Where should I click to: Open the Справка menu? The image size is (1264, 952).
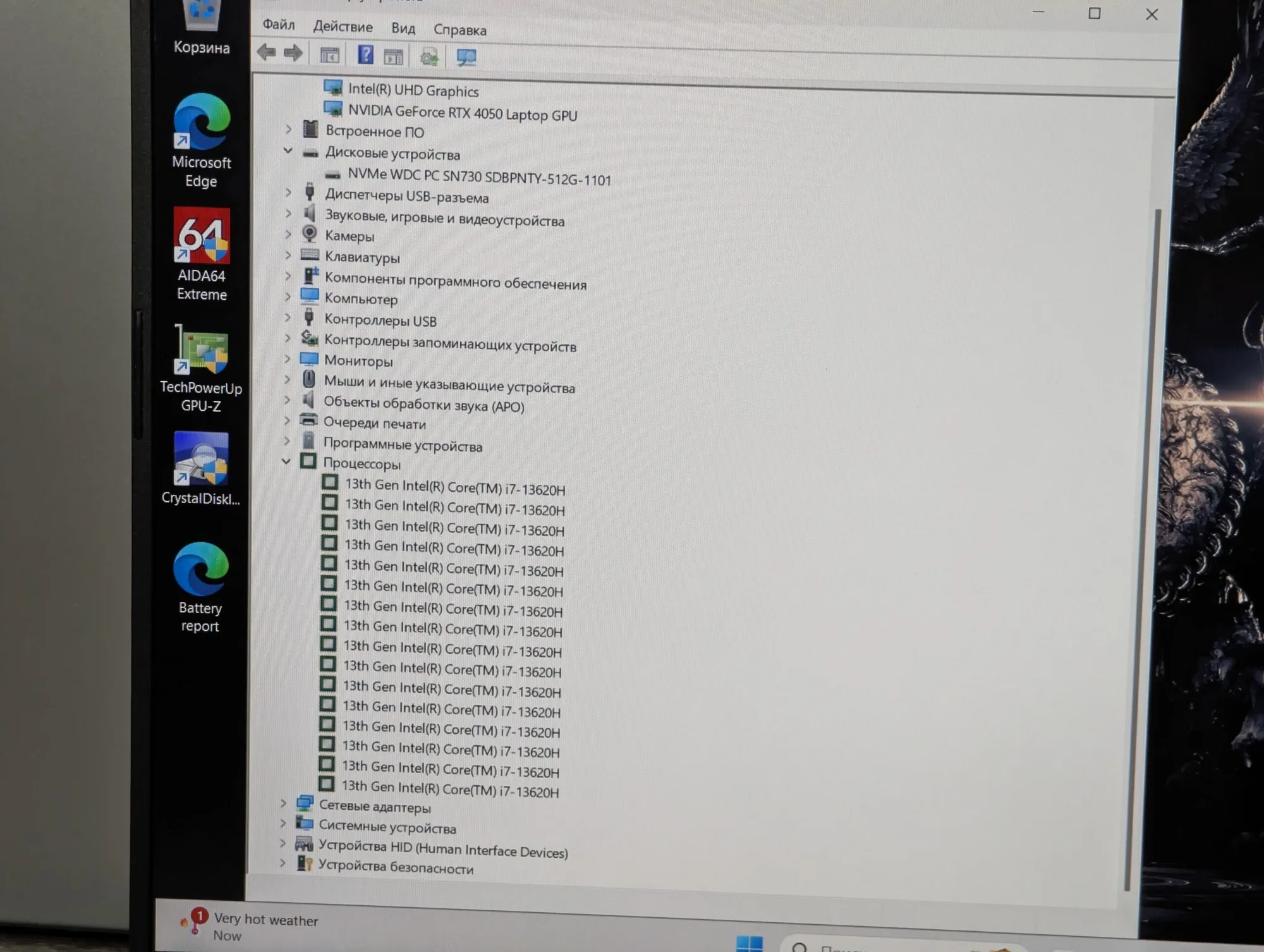(459, 30)
